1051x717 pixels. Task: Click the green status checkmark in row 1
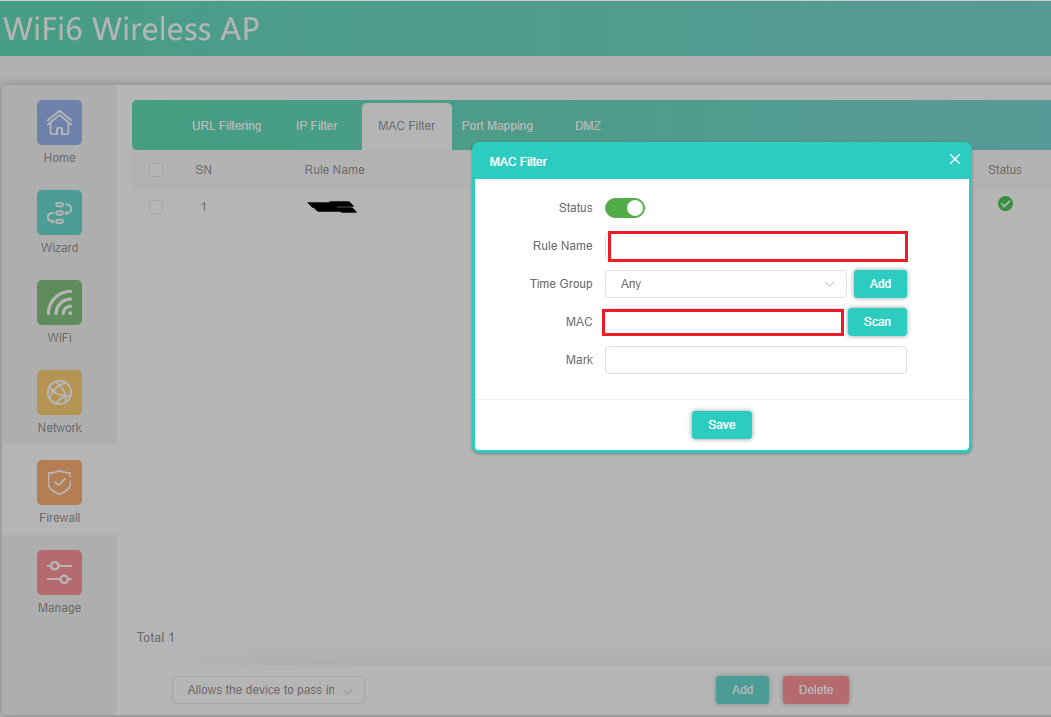pos(1005,204)
